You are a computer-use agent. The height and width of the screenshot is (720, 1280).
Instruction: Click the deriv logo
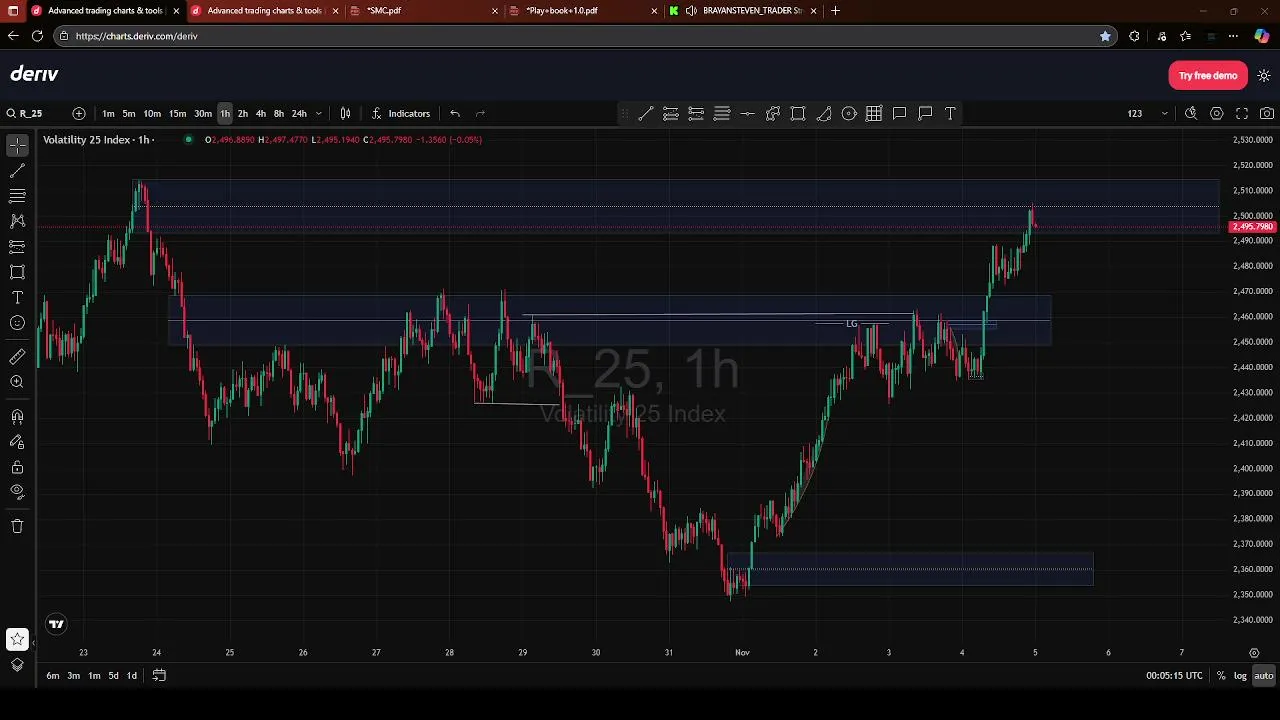click(x=35, y=74)
